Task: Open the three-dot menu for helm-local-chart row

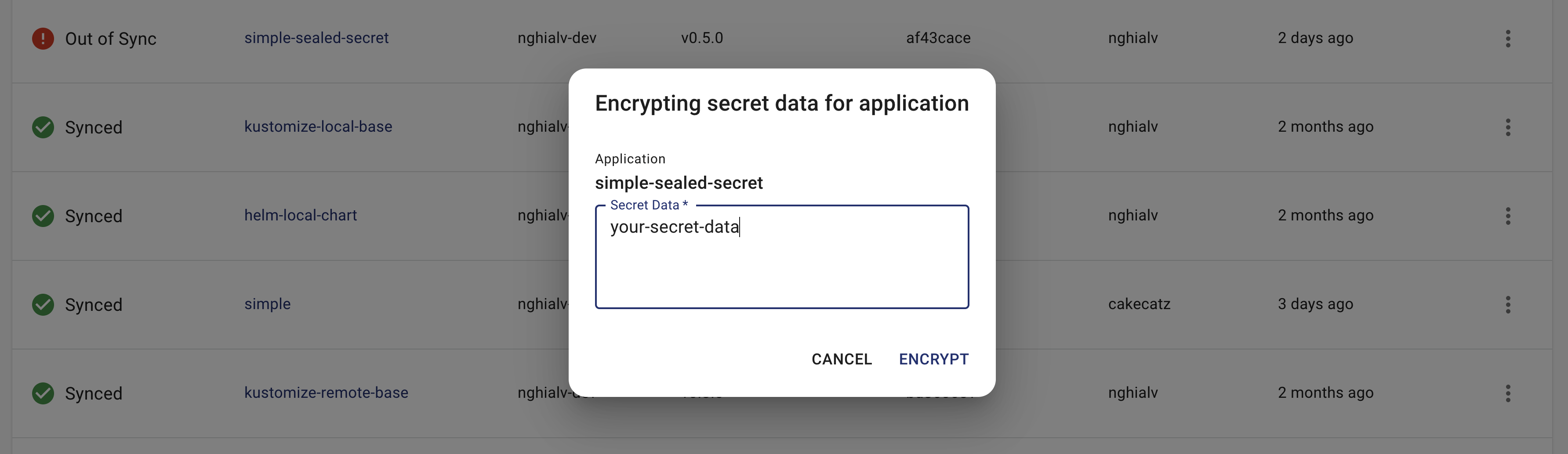Action: click(x=1508, y=216)
